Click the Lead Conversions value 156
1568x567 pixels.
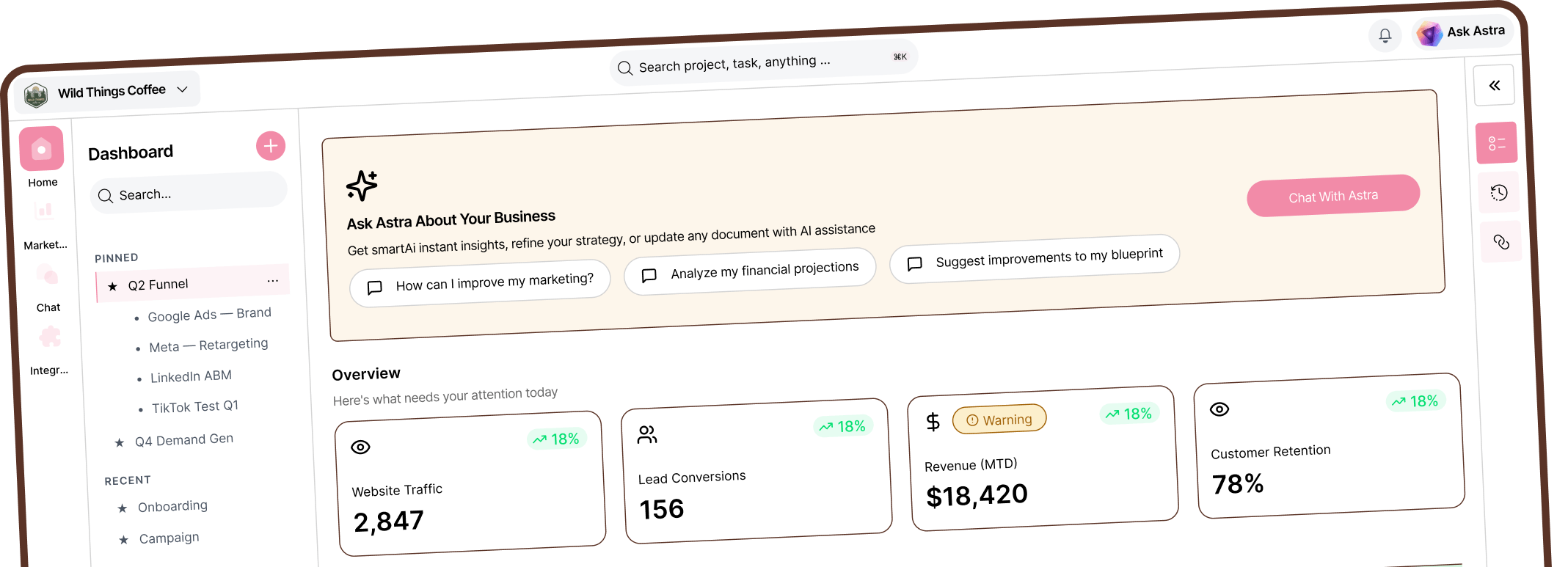[661, 509]
